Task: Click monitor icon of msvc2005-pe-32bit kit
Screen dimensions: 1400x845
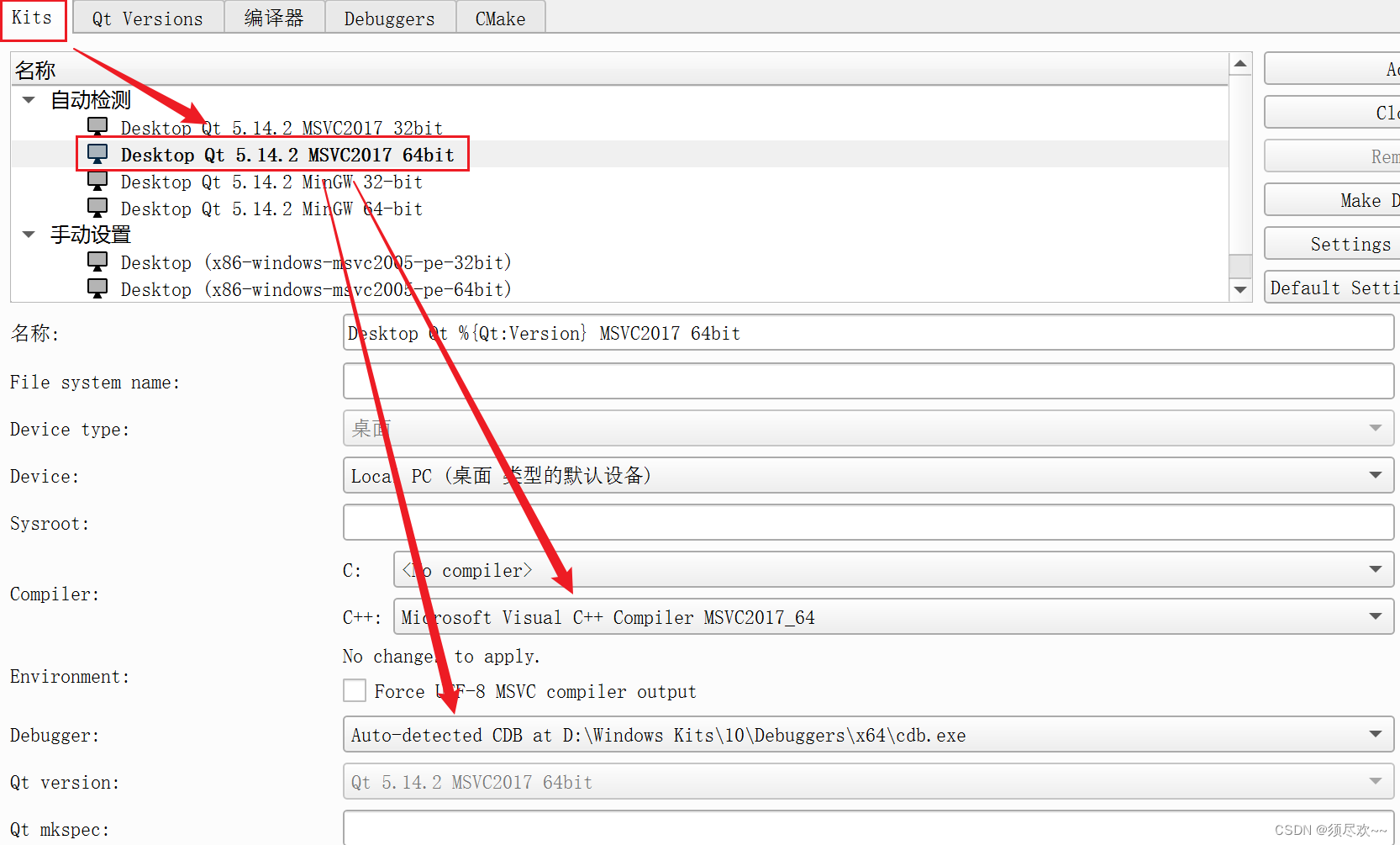Action: coord(97,261)
